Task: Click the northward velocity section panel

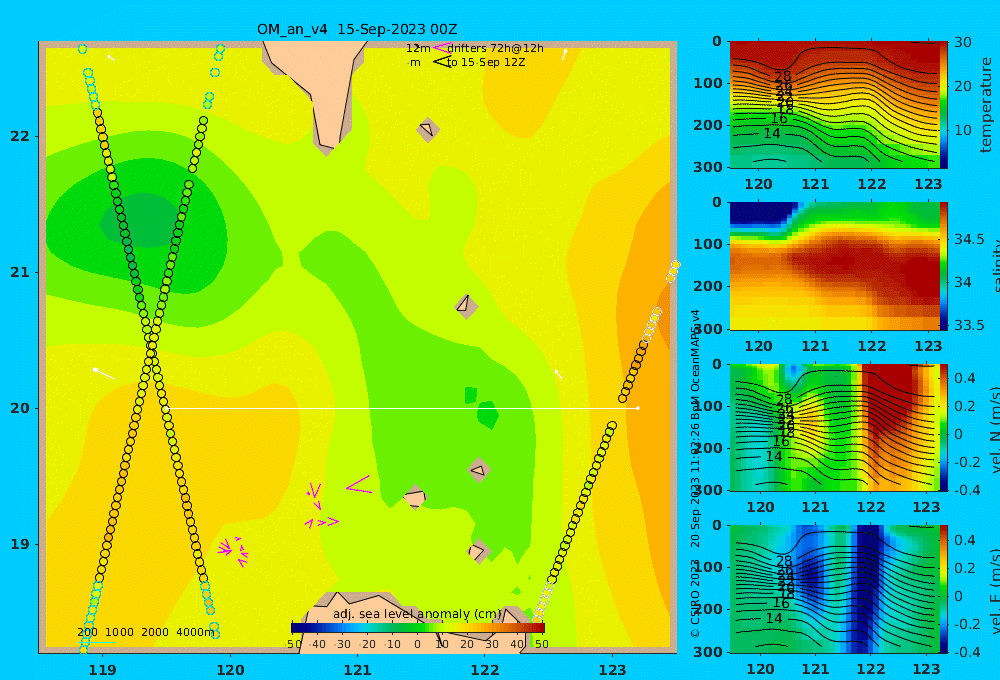Action: (x=835, y=427)
